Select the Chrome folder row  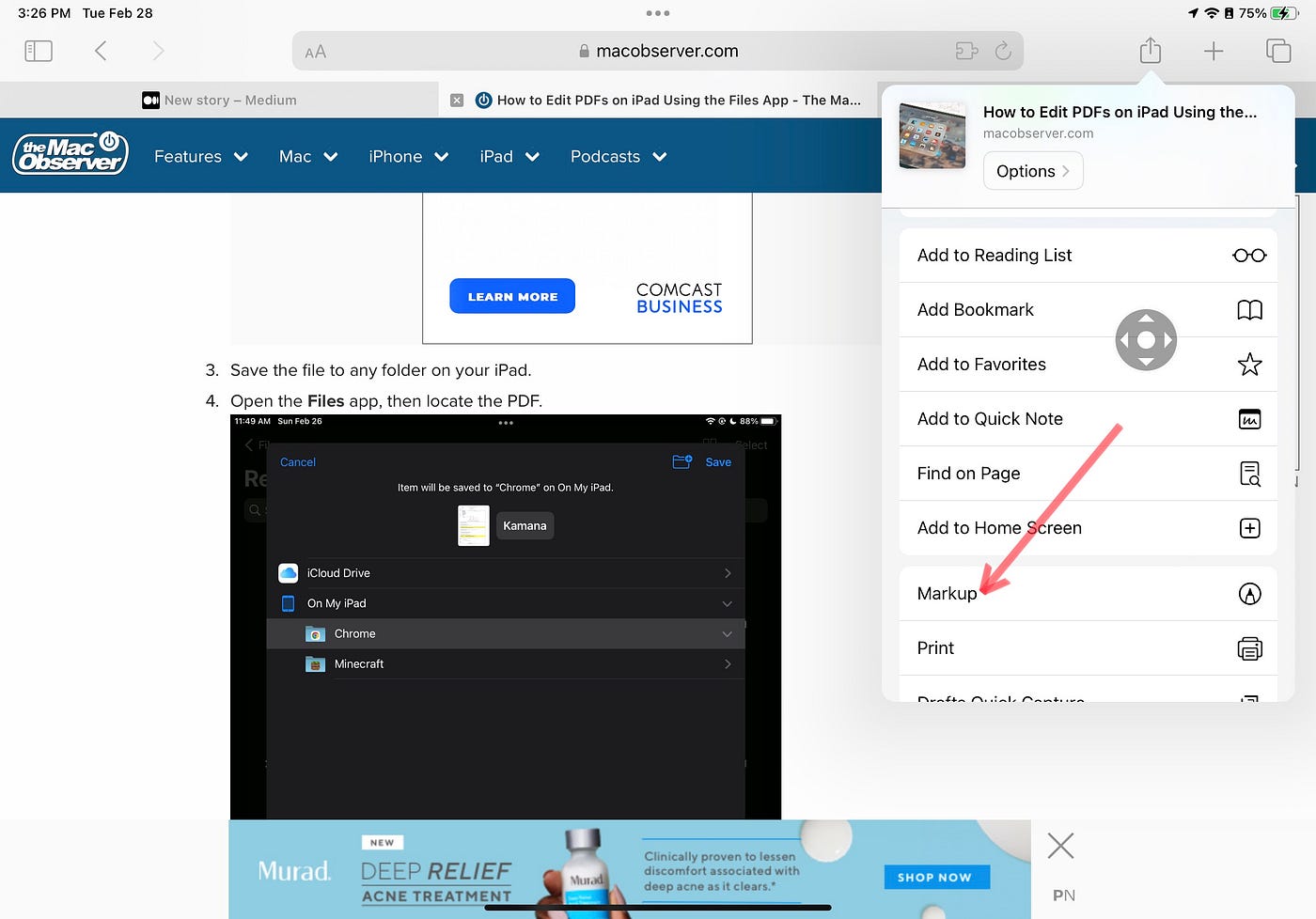point(506,634)
